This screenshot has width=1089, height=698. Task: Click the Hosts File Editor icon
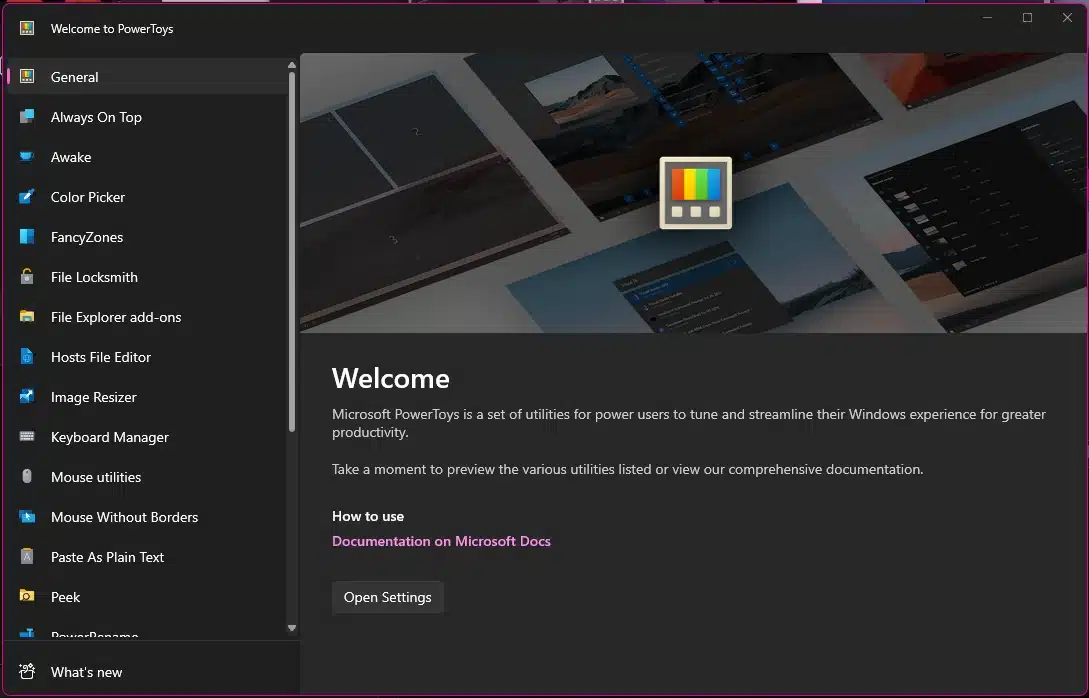point(27,357)
